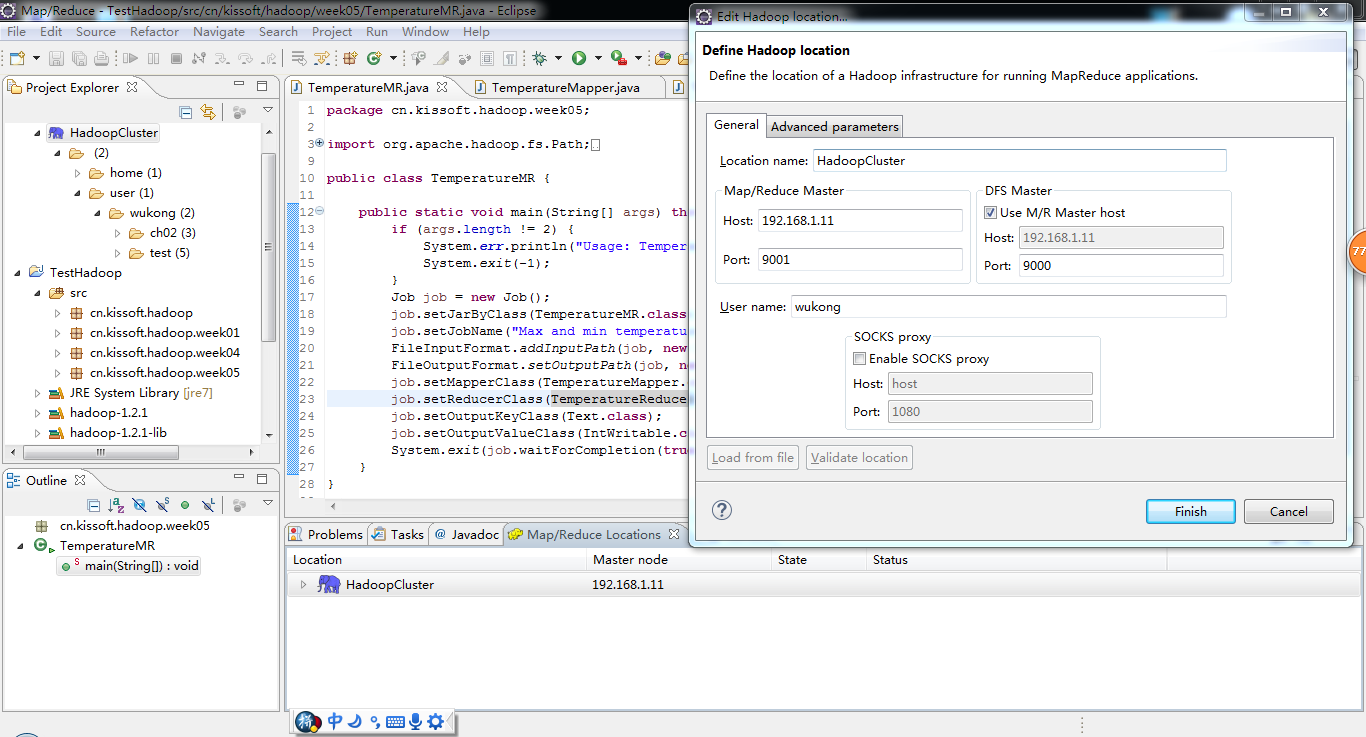This screenshot has height=737, width=1366.
Task: Click the User name field
Action: tap(1008, 306)
